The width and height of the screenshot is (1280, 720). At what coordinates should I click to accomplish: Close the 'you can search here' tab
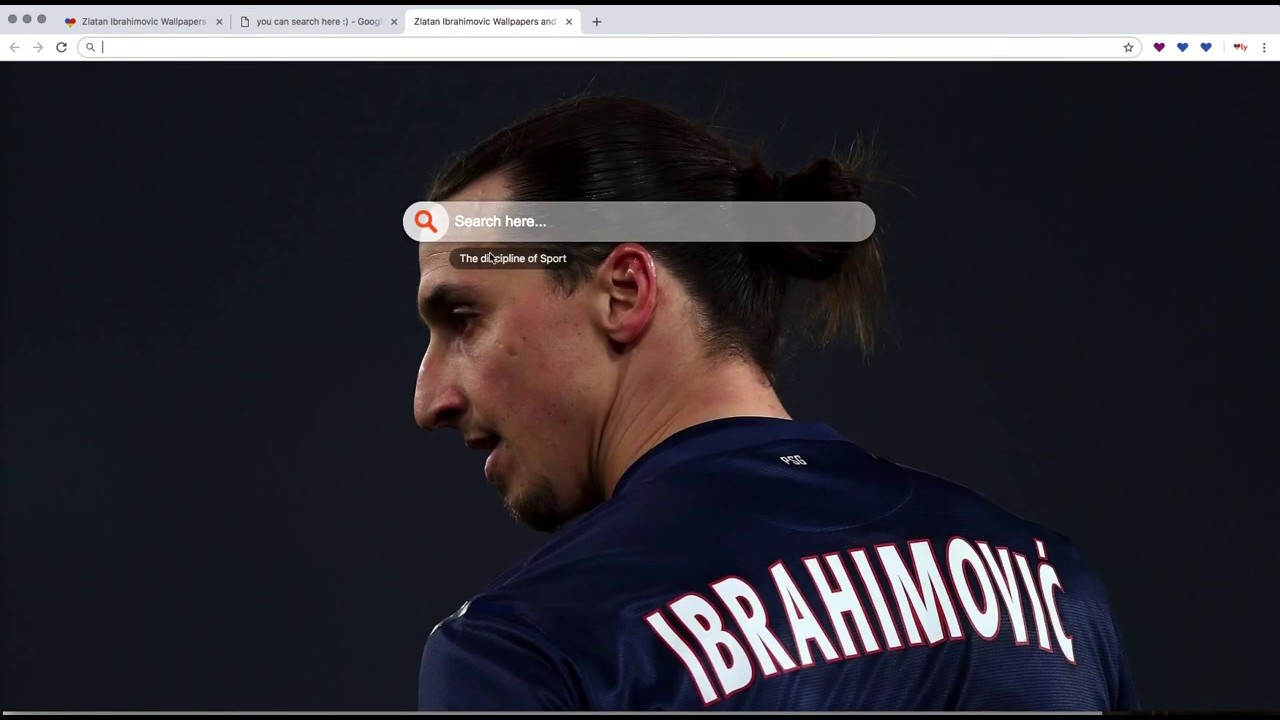[393, 21]
